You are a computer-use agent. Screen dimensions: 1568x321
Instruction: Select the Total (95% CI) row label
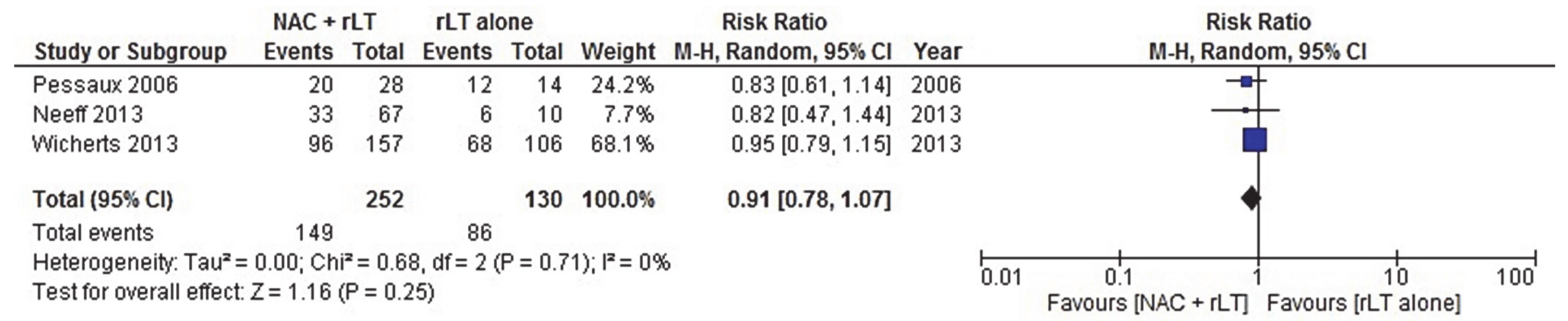click(103, 200)
